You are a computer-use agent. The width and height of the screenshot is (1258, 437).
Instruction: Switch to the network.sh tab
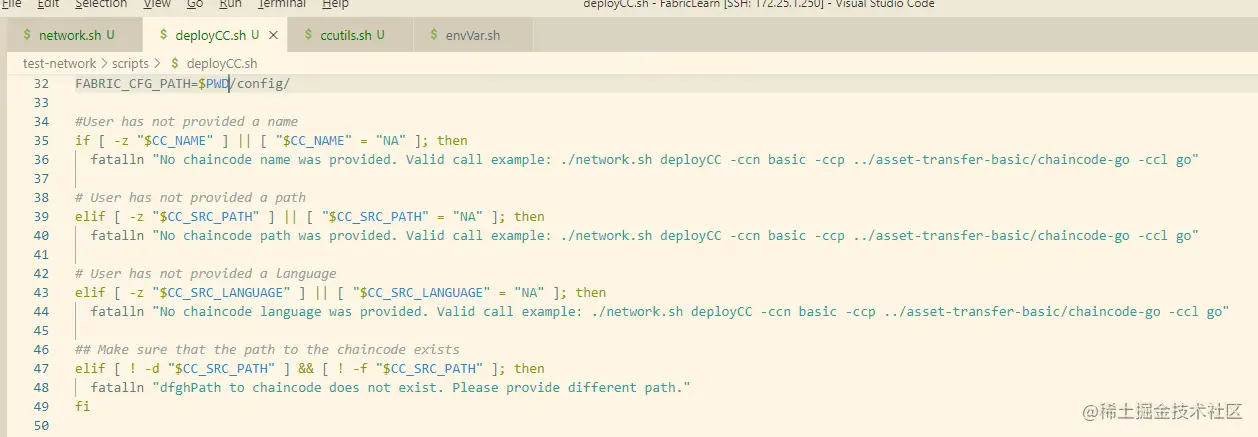68,35
